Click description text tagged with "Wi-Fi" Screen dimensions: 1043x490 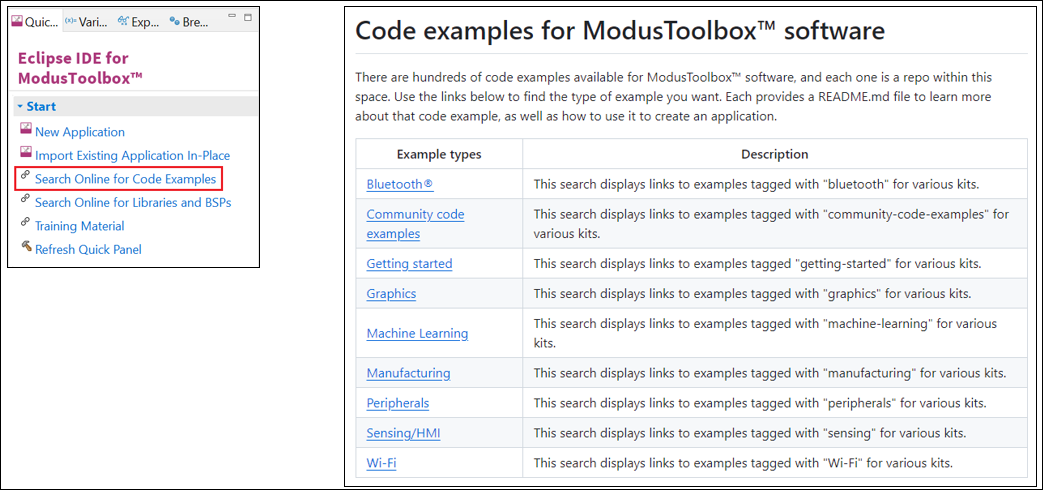tap(743, 463)
